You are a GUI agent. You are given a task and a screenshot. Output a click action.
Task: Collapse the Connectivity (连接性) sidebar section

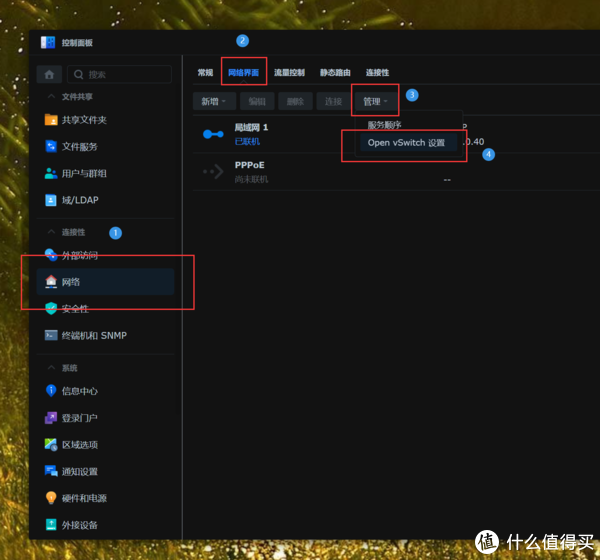coord(51,232)
